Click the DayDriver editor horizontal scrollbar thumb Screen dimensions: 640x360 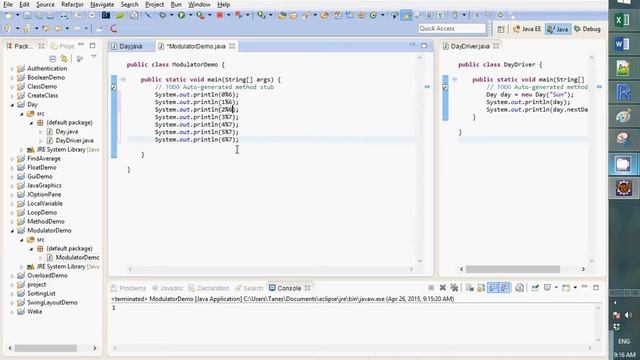coord(513,269)
